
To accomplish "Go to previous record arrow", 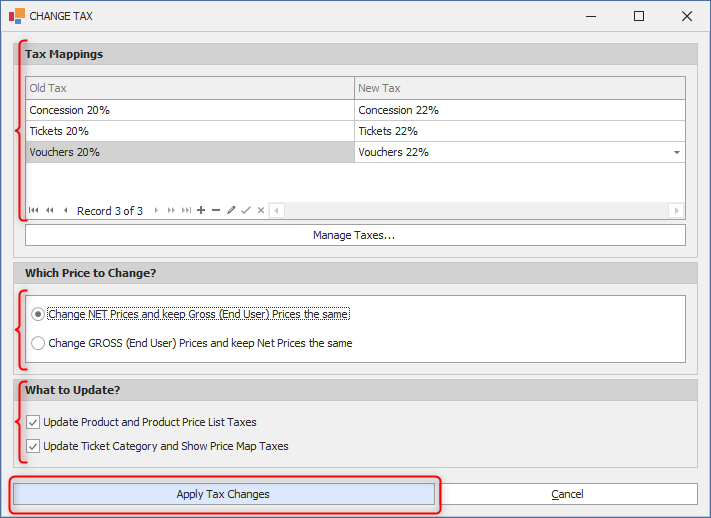I will click(x=66, y=210).
